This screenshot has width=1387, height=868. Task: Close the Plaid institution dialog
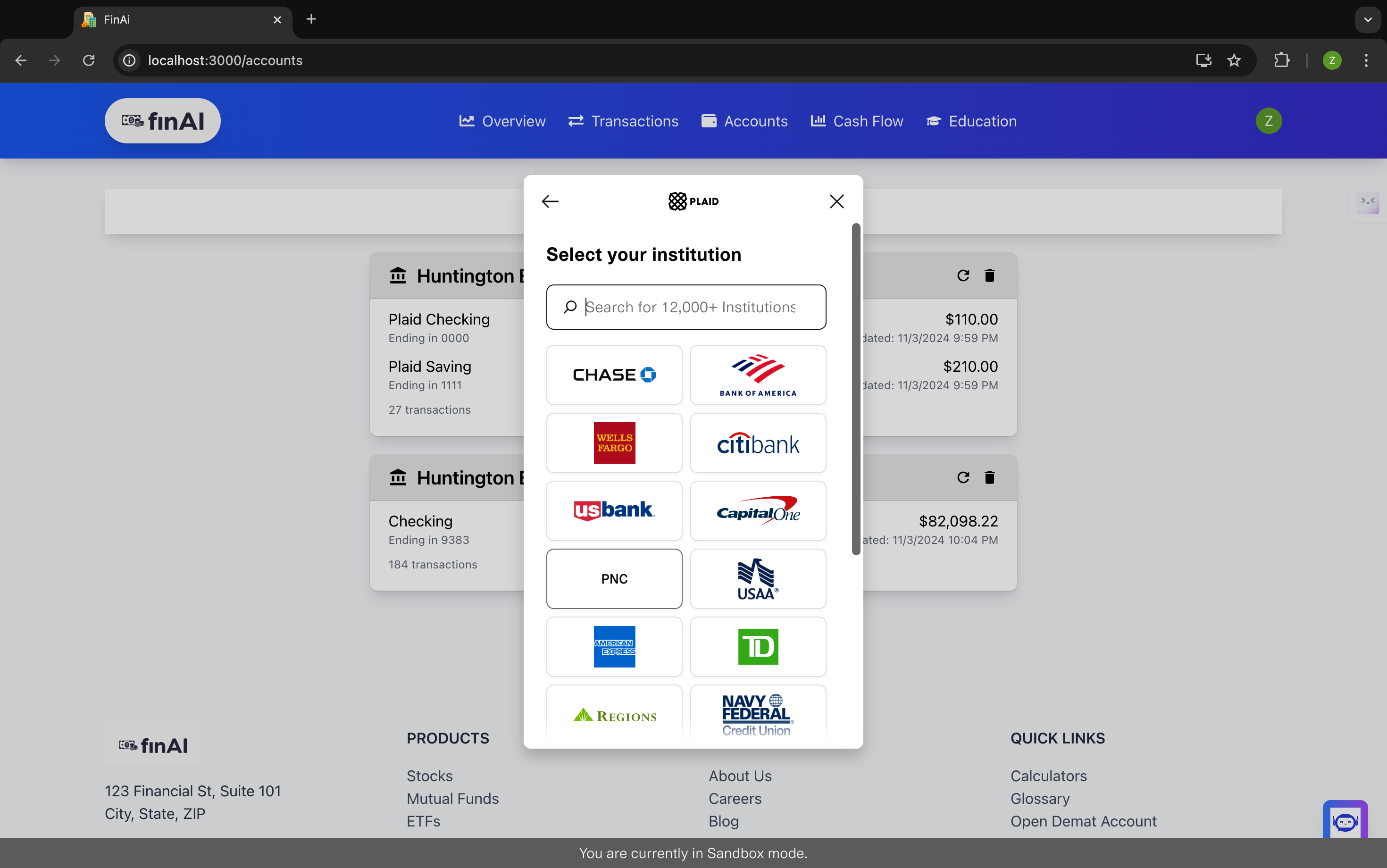click(x=836, y=201)
